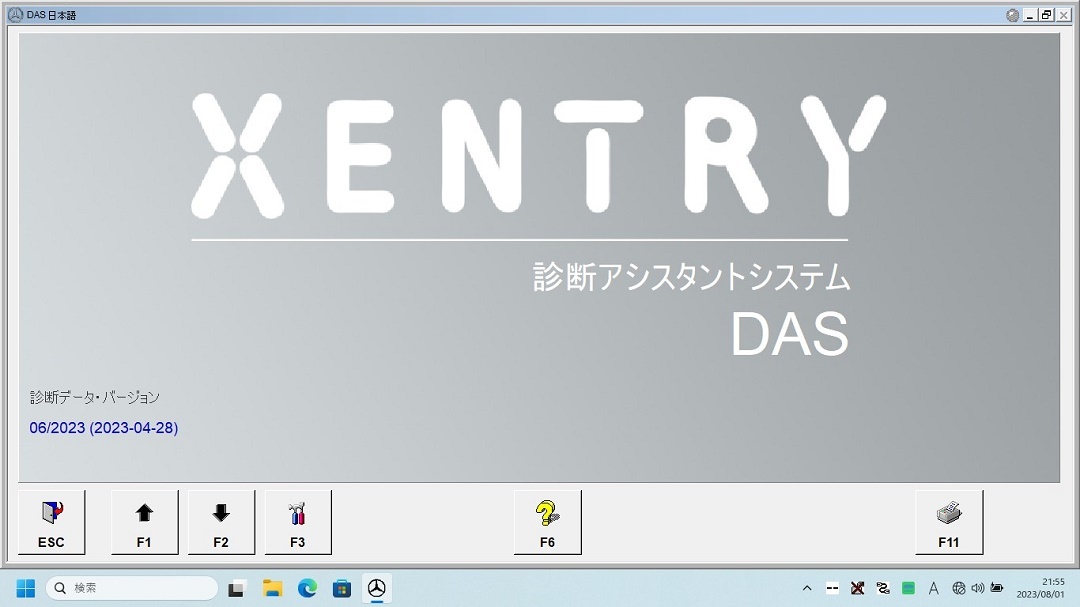Image resolution: width=1080 pixels, height=607 pixels.
Task: Toggle the IME input mode 'A' indicator
Action: pos(933,588)
